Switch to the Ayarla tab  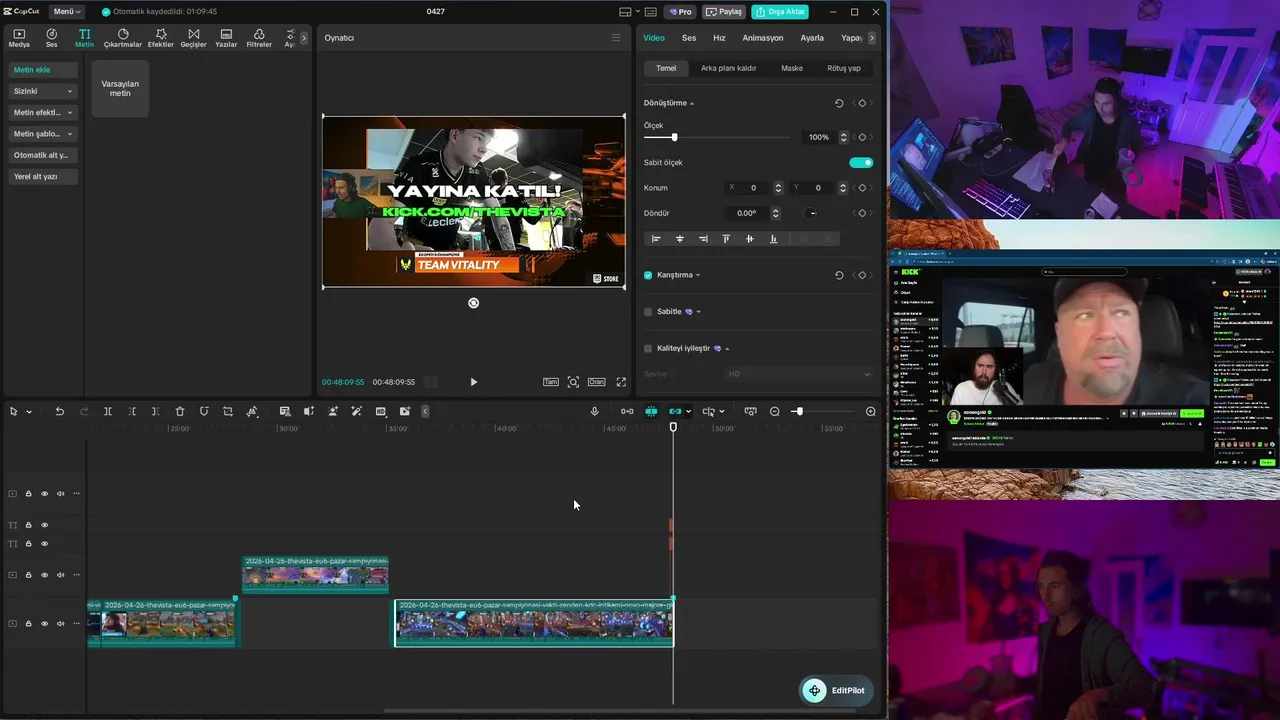coord(812,38)
